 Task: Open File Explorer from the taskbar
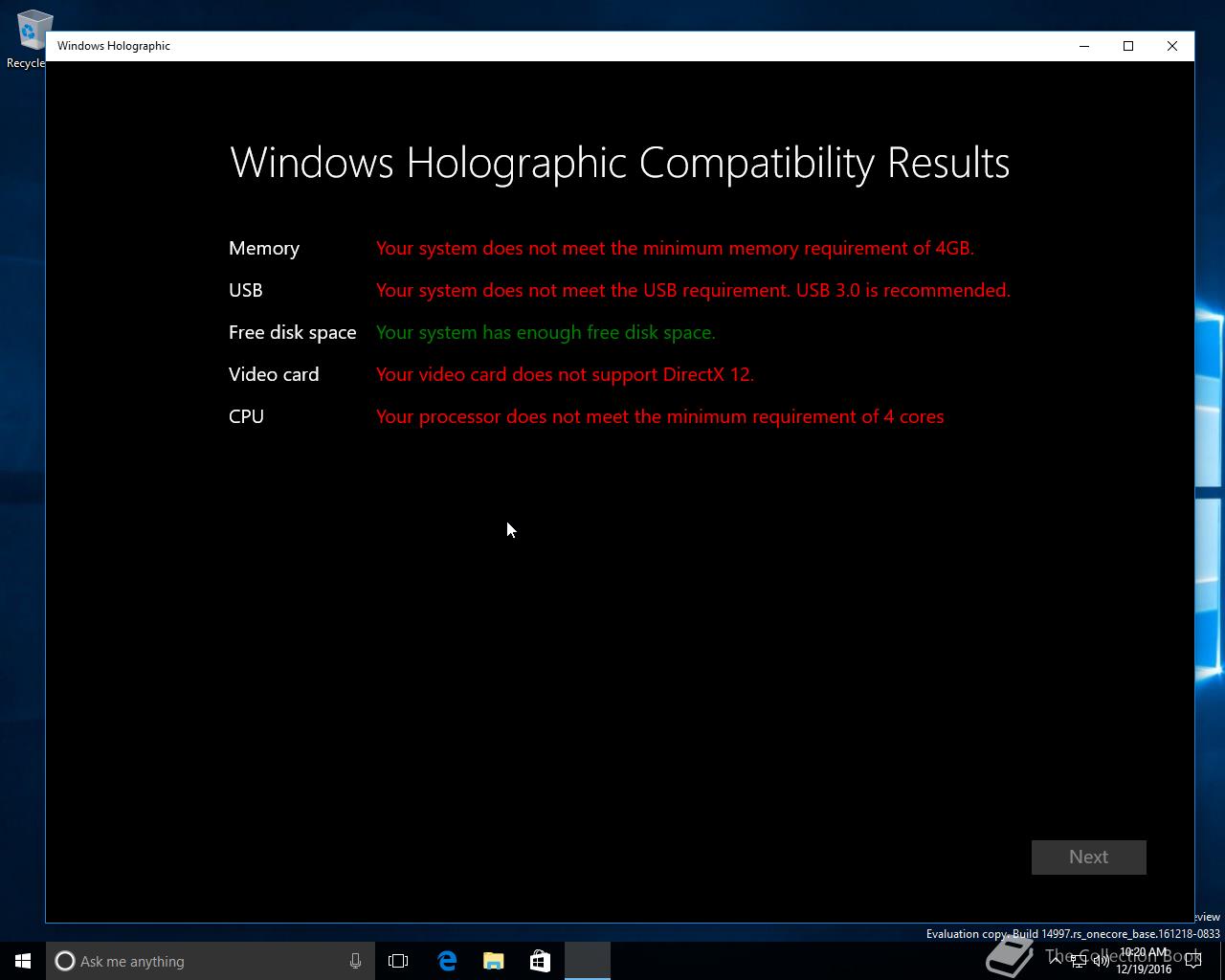click(x=494, y=961)
